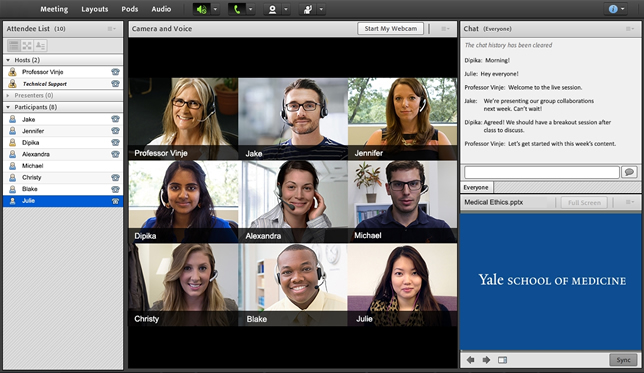Select Professor Vinje in attendee list
The height and width of the screenshot is (373, 644).
(x=63, y=72)
